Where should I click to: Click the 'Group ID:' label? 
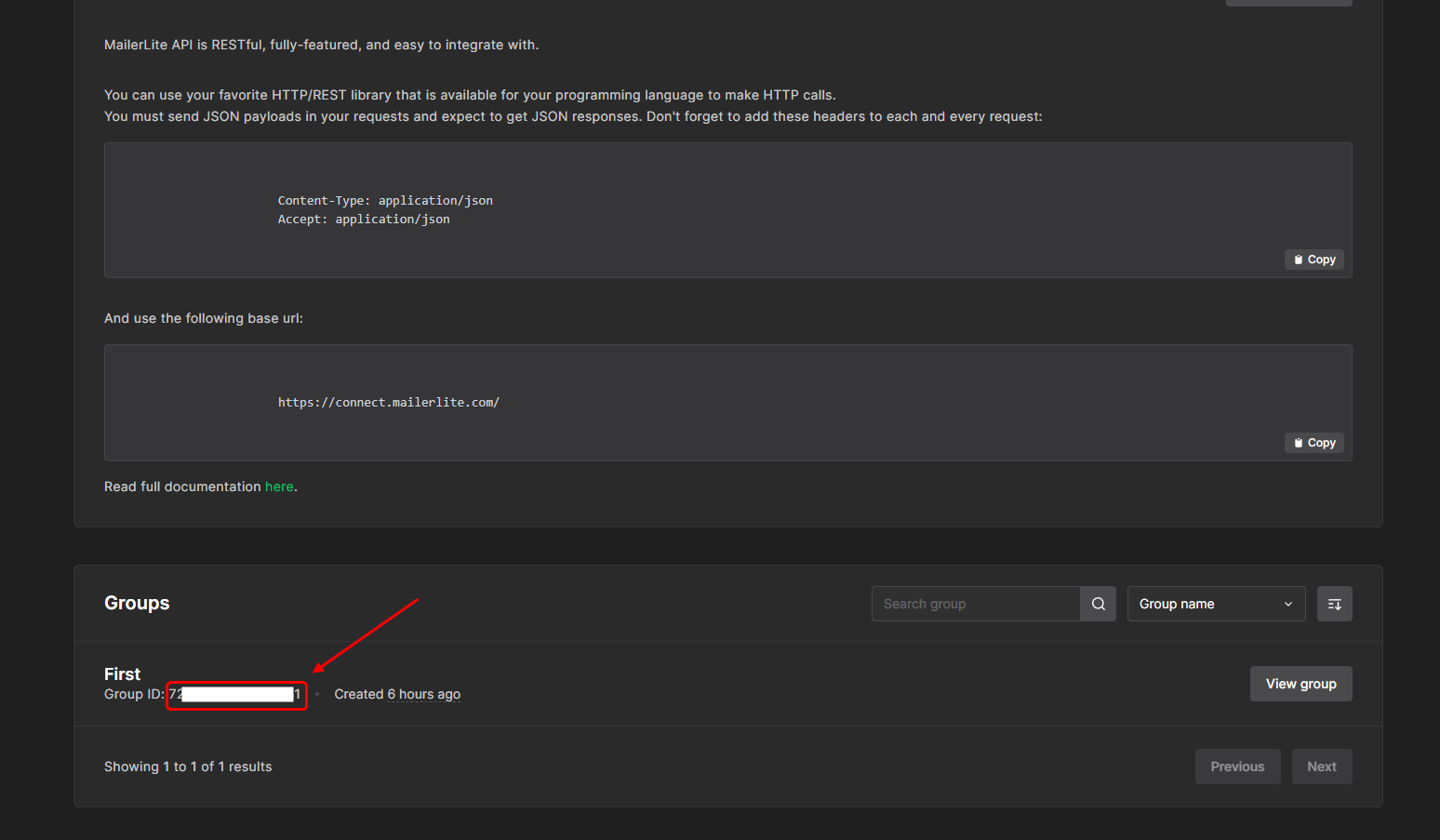point(134,694)
